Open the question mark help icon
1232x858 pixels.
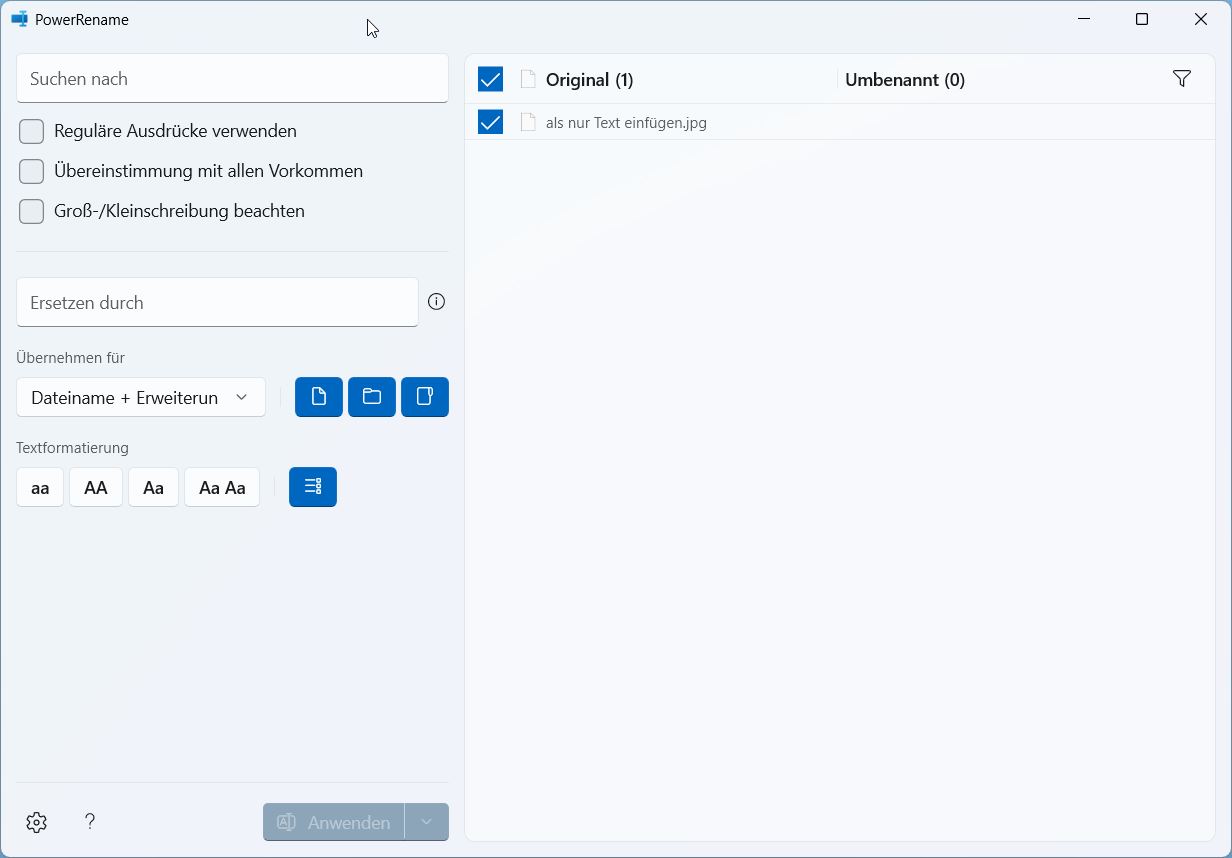pyautogui.click(x=90, y=822)
